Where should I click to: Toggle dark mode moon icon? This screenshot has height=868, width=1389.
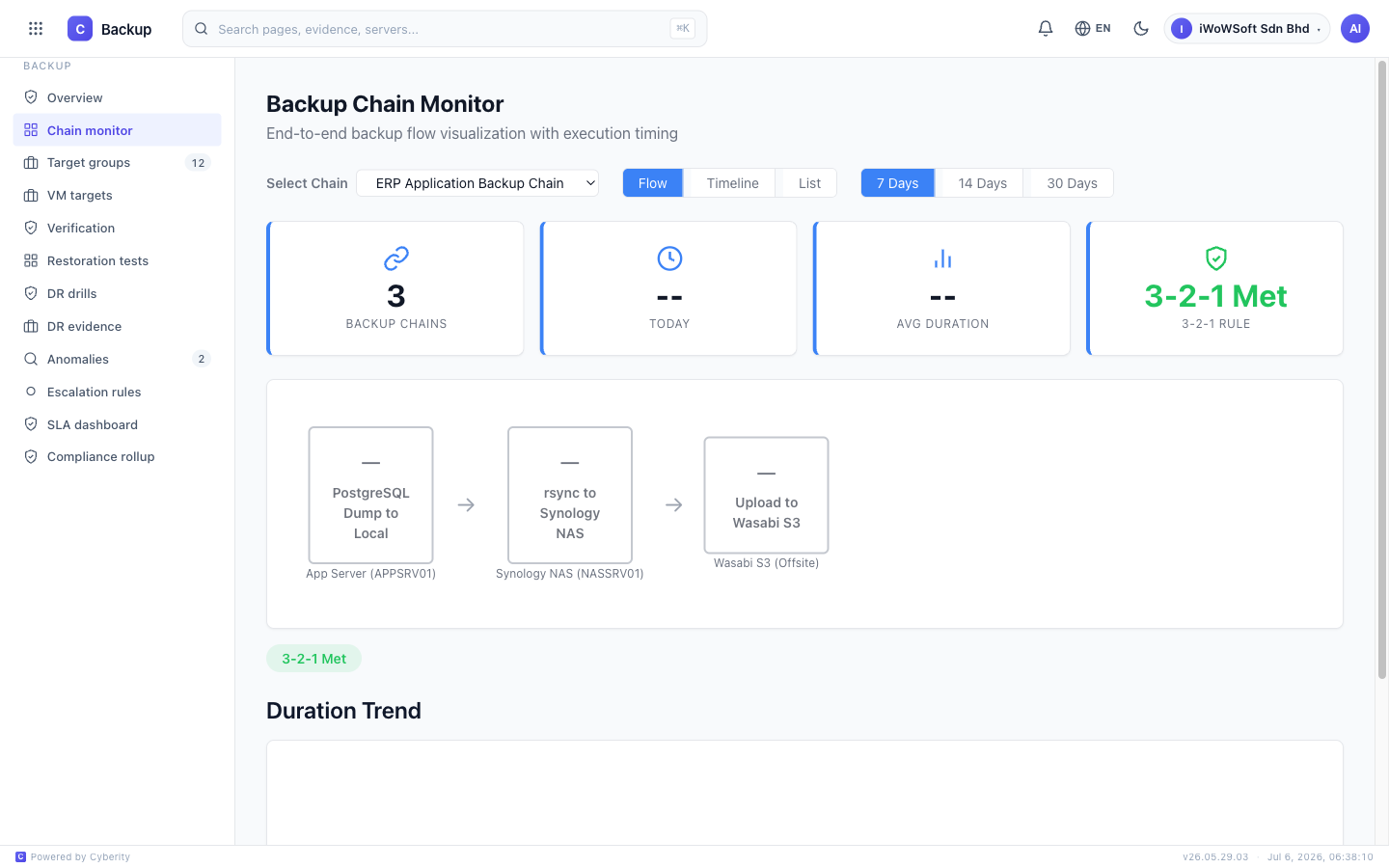(1141, 29)
